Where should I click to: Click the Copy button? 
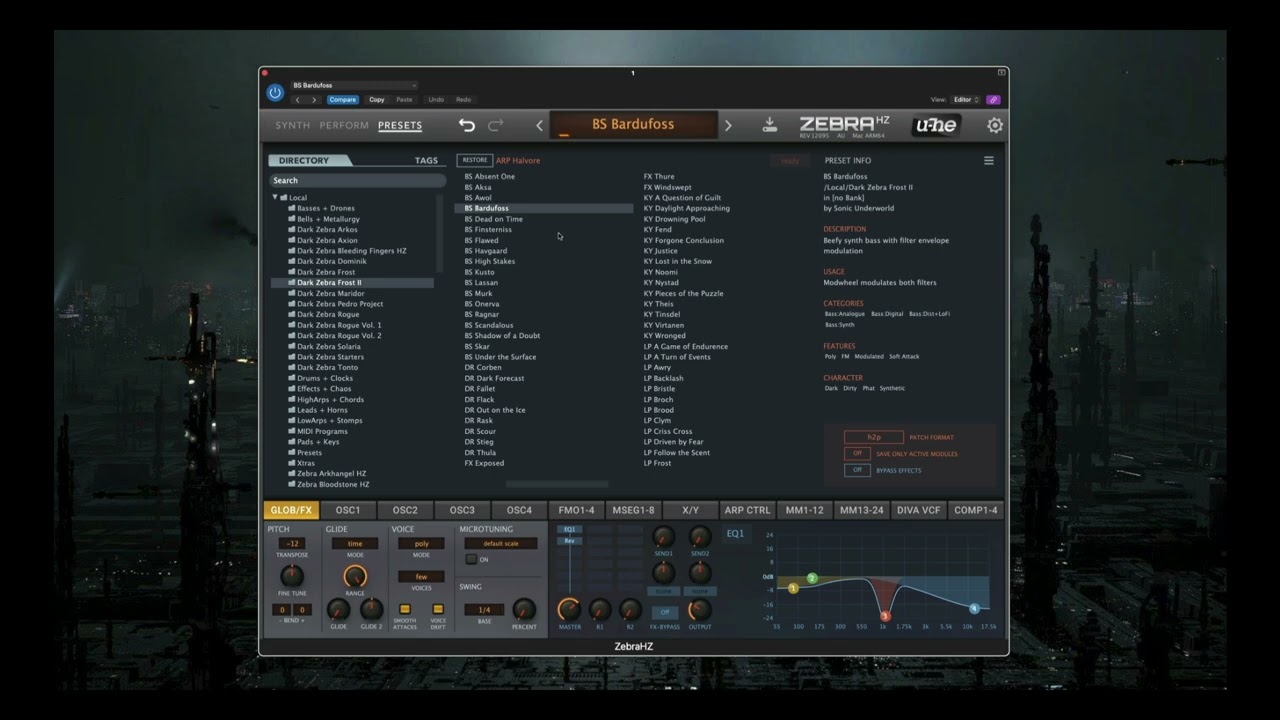pos(376,100)
